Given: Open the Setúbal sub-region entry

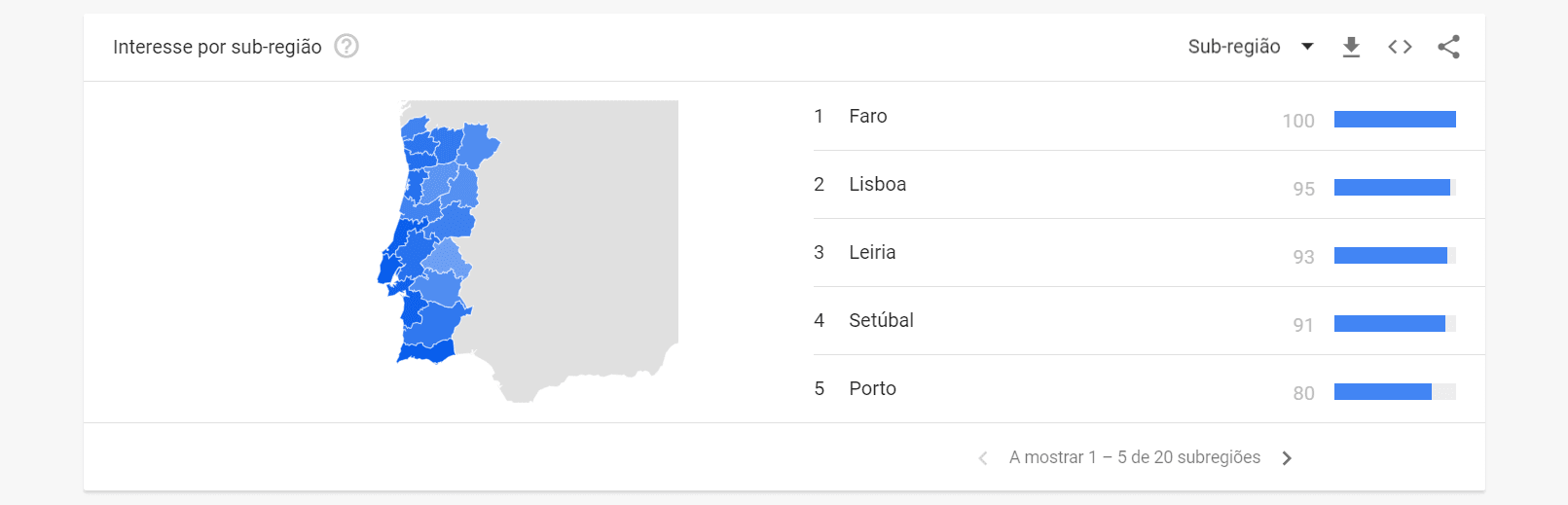Looking at the screenshot, I should pos(881,320).
